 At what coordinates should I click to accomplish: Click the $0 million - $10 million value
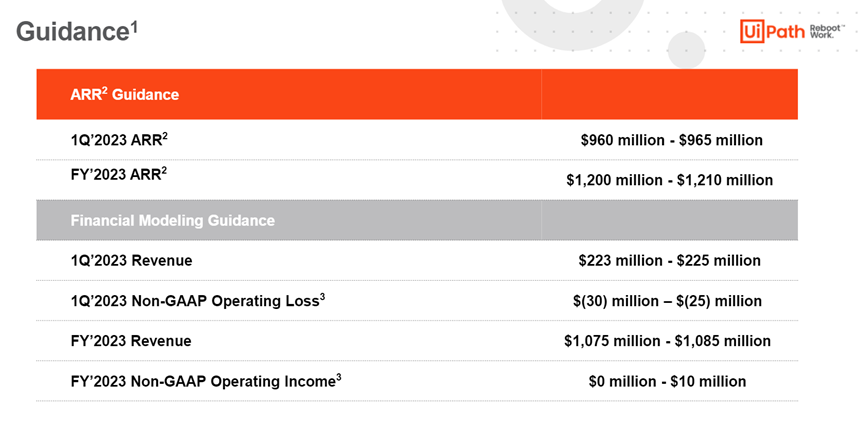click(668, 381)
